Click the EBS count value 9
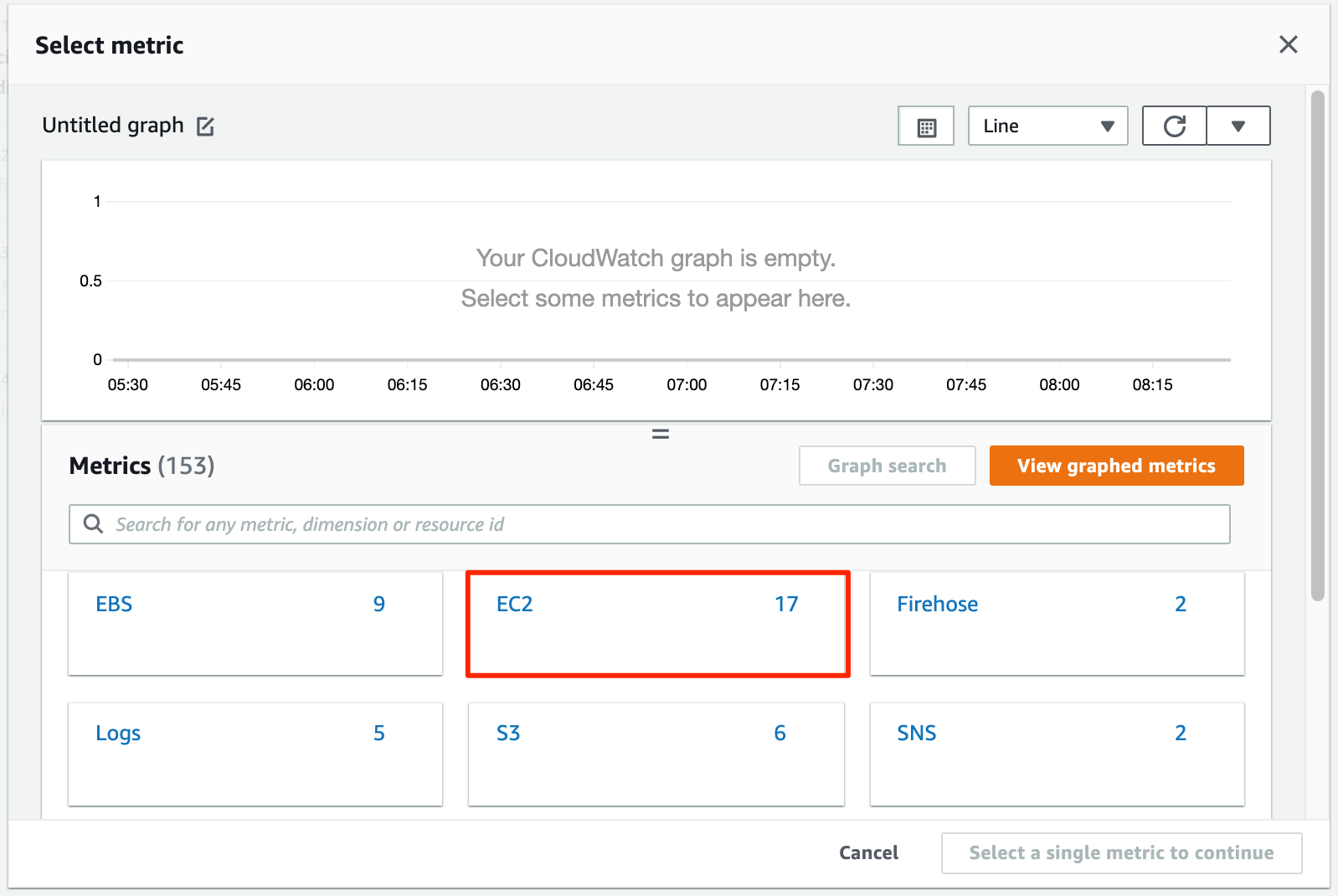 coord(379,604)
